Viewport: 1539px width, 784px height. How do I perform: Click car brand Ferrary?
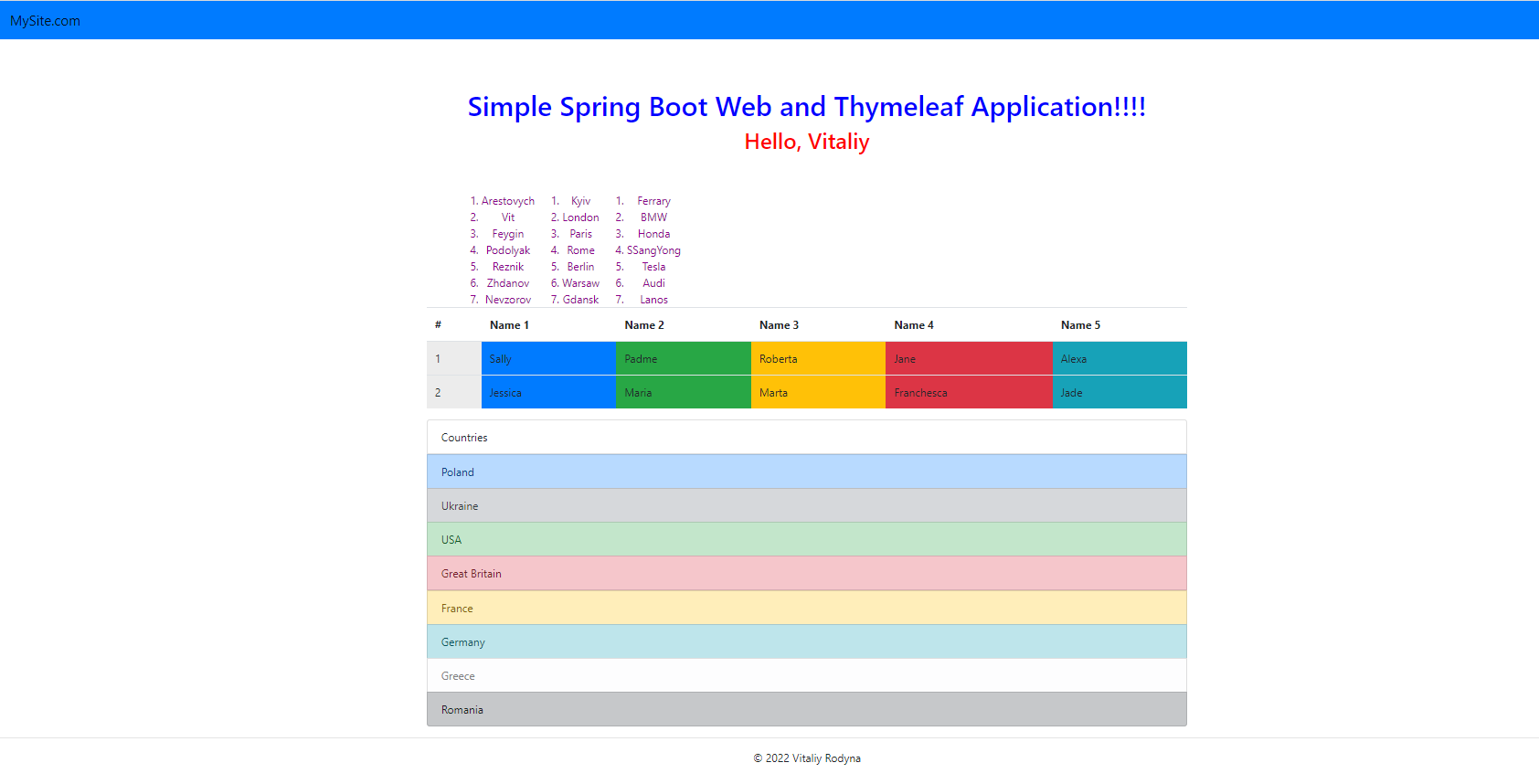pyautogui.click(x=653, y=201)
